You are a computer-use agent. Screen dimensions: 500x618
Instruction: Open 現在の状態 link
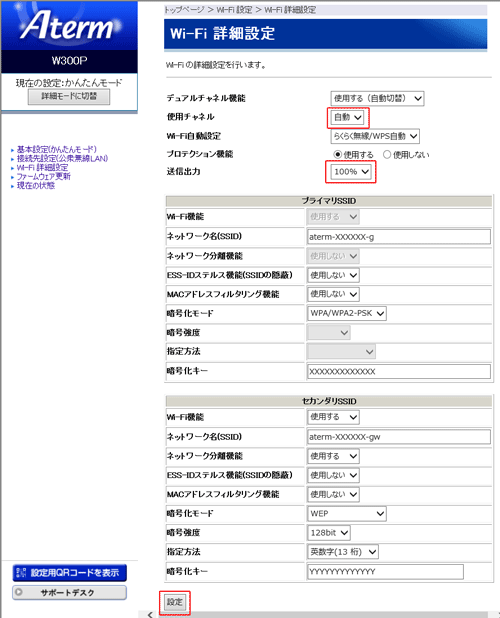point(36,186)
